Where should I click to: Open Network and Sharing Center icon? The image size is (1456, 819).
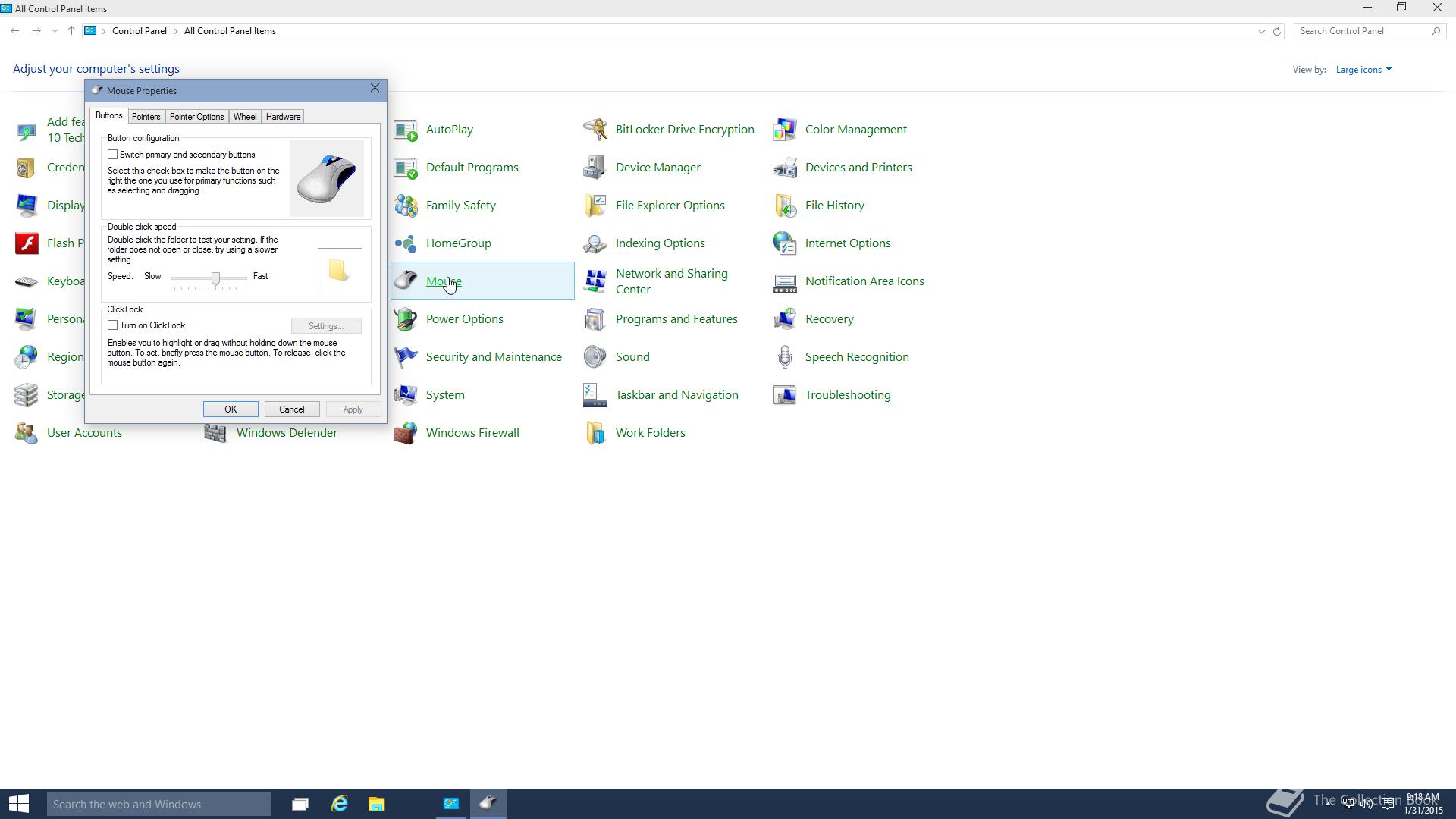(595, 281)
